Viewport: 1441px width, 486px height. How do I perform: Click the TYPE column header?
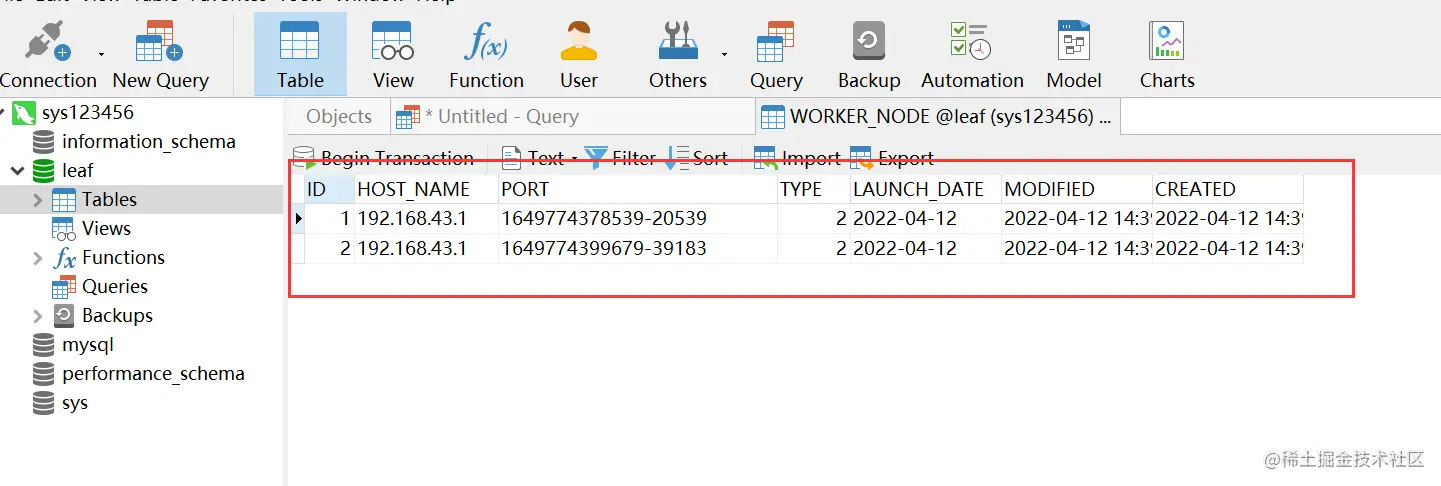[x=814, y=189]
